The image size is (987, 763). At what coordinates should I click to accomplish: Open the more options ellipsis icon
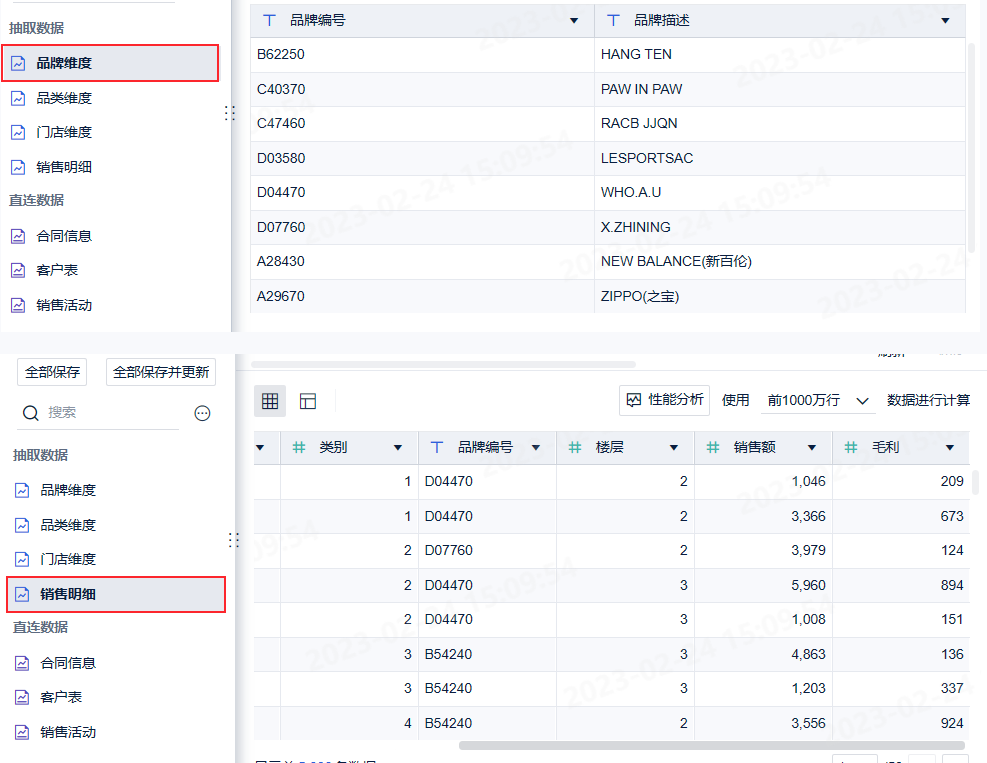(x=202, y=413)
